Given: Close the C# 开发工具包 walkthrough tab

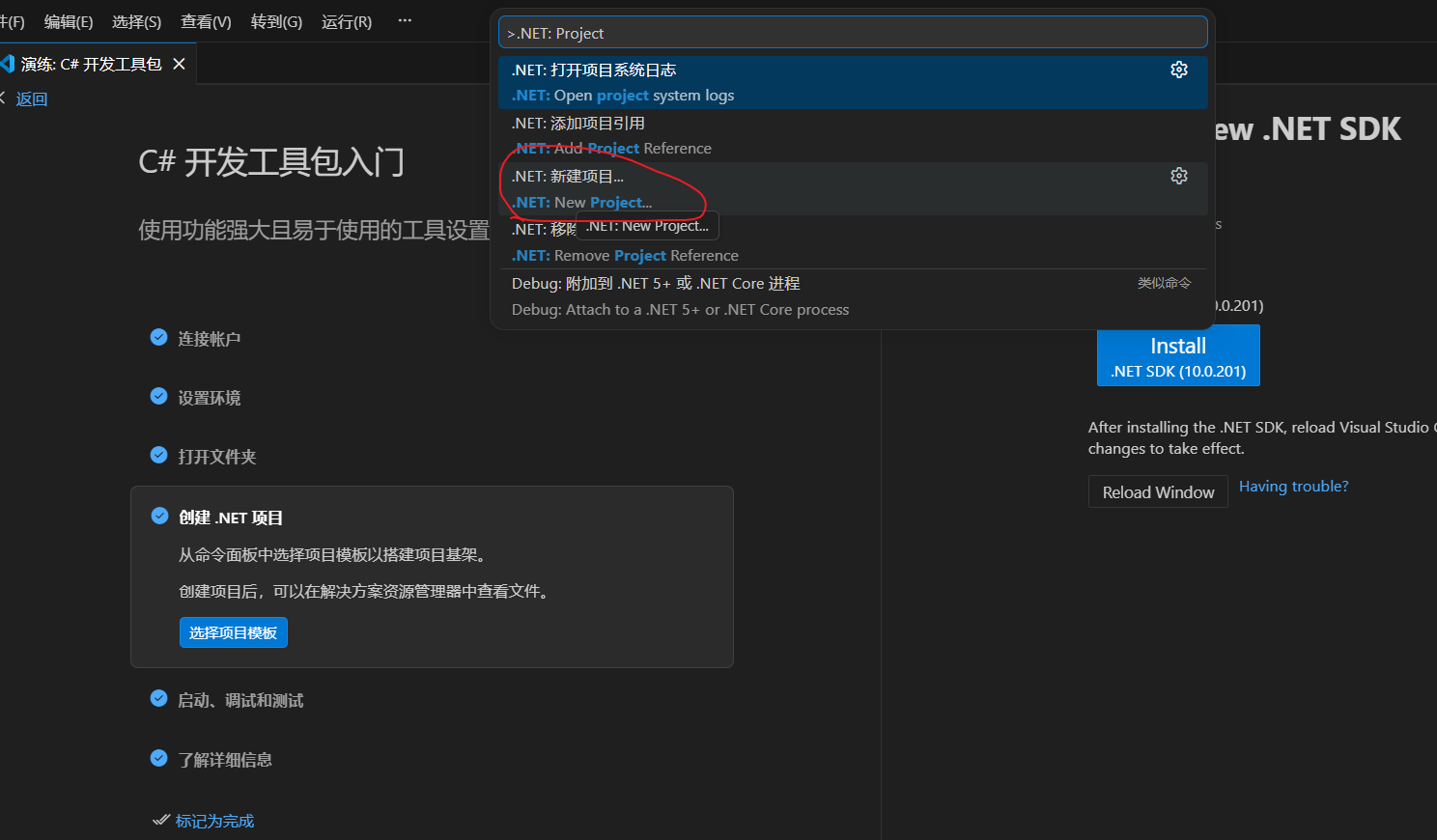Looking at the screenshot, I should click(179, 64).
